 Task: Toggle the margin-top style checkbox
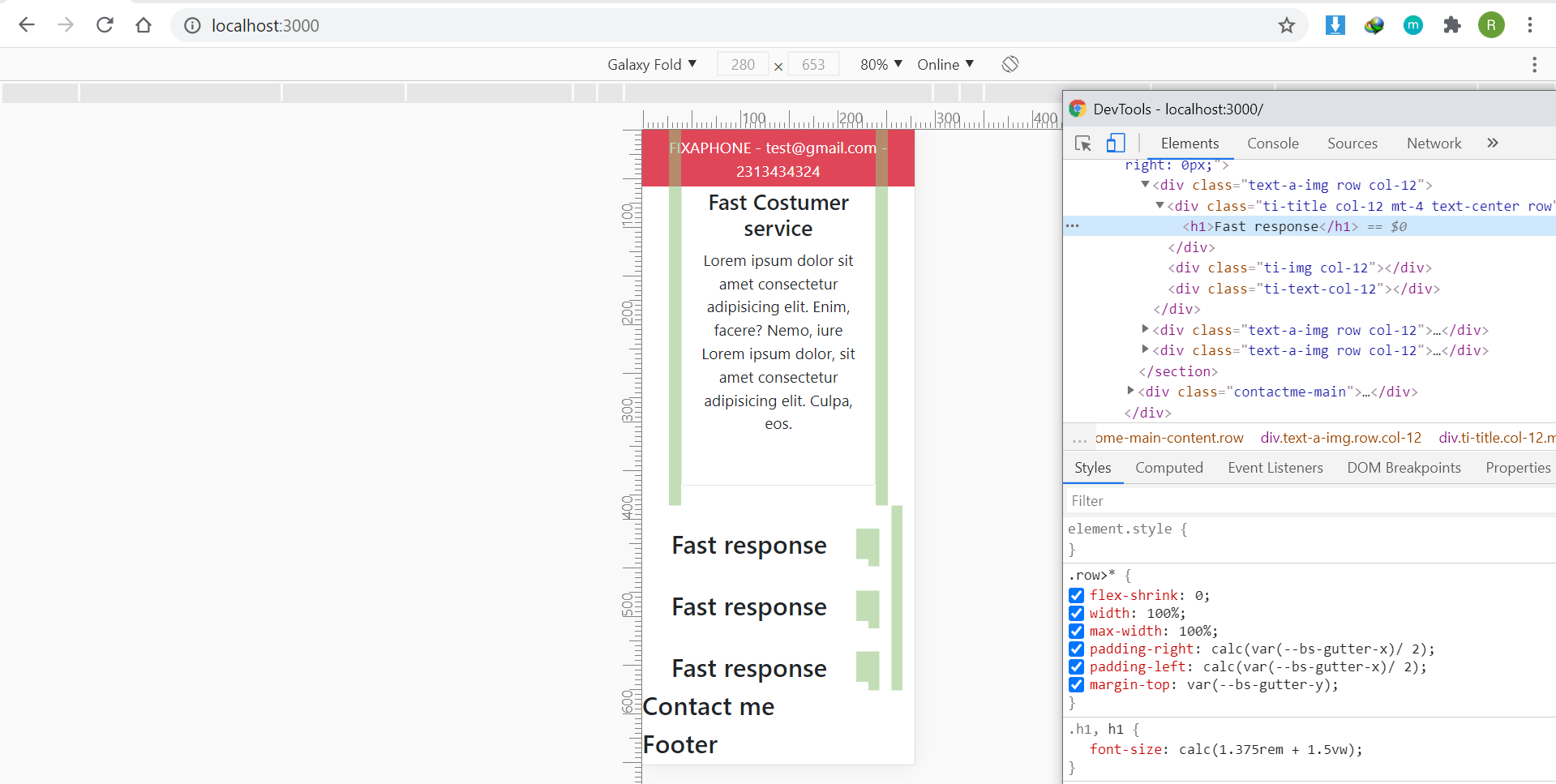1076,684
